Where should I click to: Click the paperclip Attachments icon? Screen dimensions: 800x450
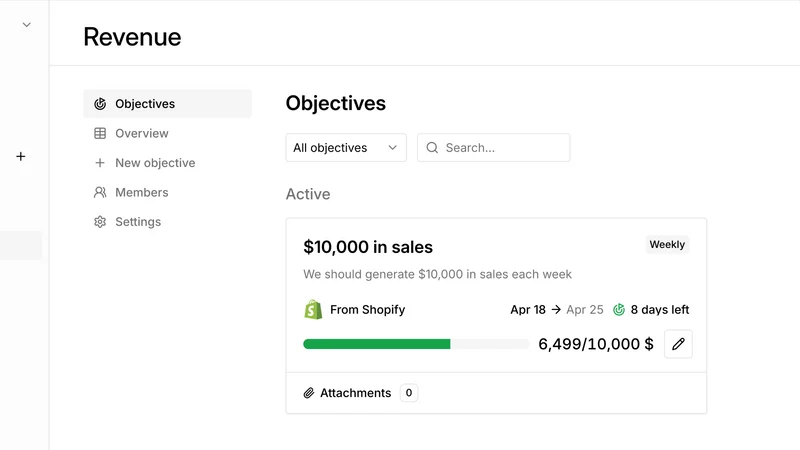click(309, 393)
